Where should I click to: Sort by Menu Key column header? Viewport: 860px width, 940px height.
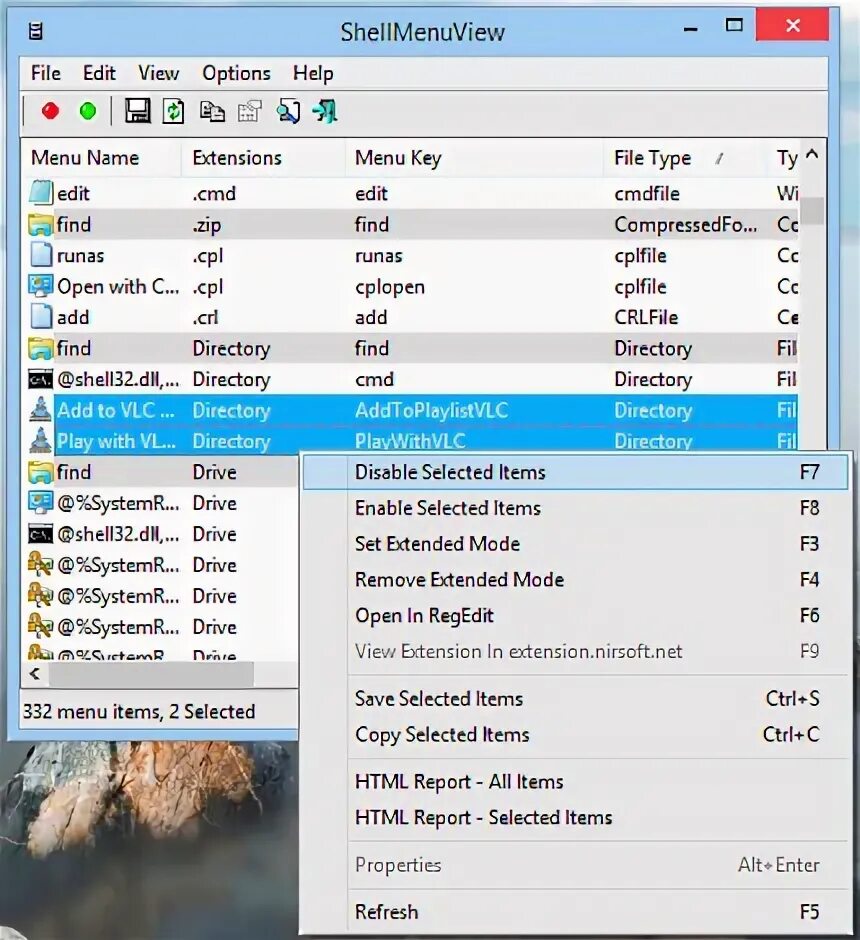(474, 158)
